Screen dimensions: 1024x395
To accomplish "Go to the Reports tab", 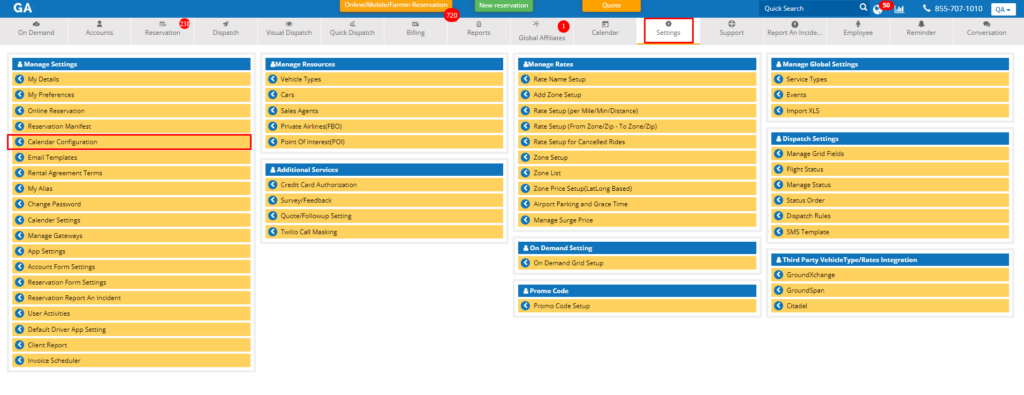I will (x=479, y=31).
